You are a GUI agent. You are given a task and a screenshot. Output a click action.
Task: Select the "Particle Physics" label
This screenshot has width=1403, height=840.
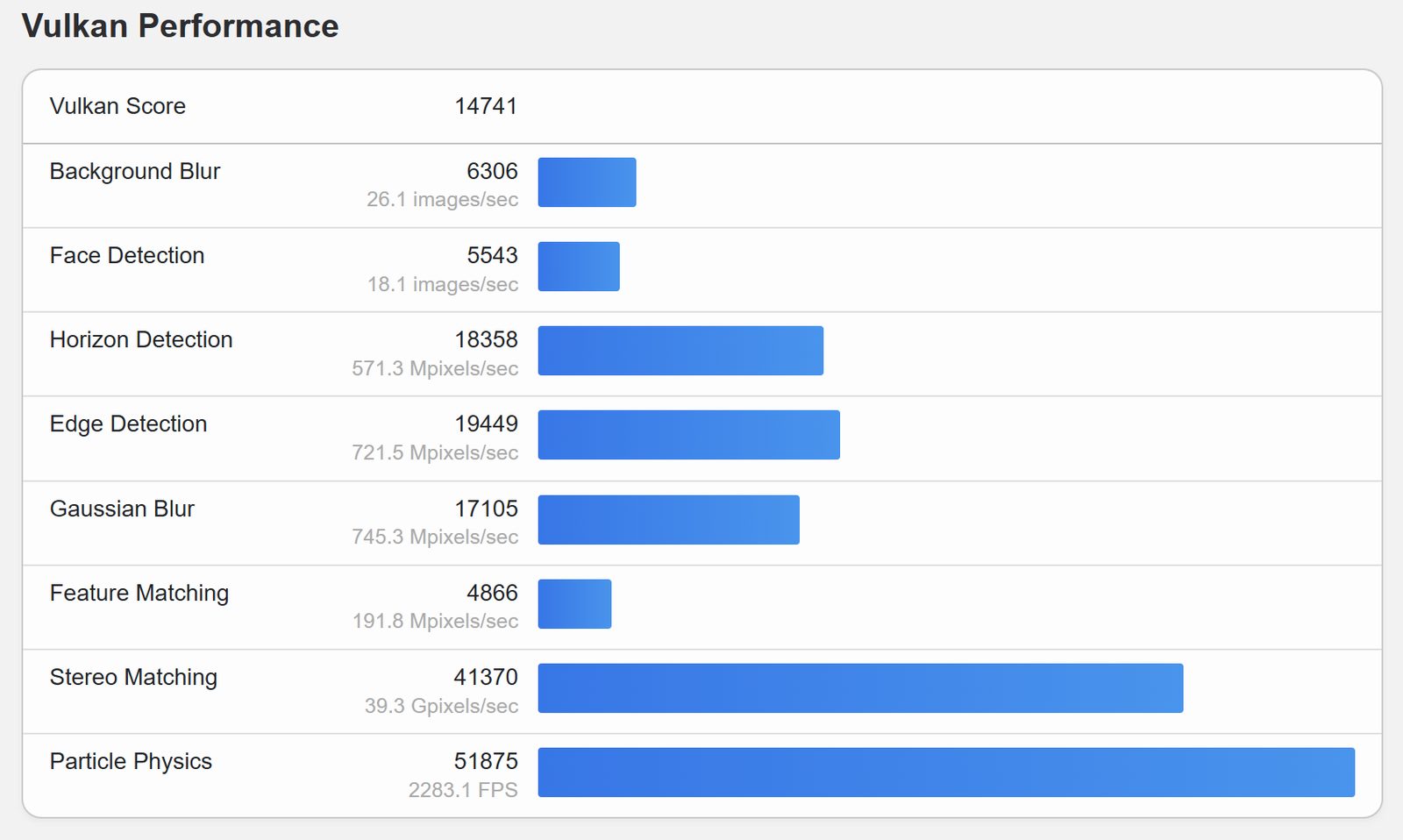[x=131, y=761]
